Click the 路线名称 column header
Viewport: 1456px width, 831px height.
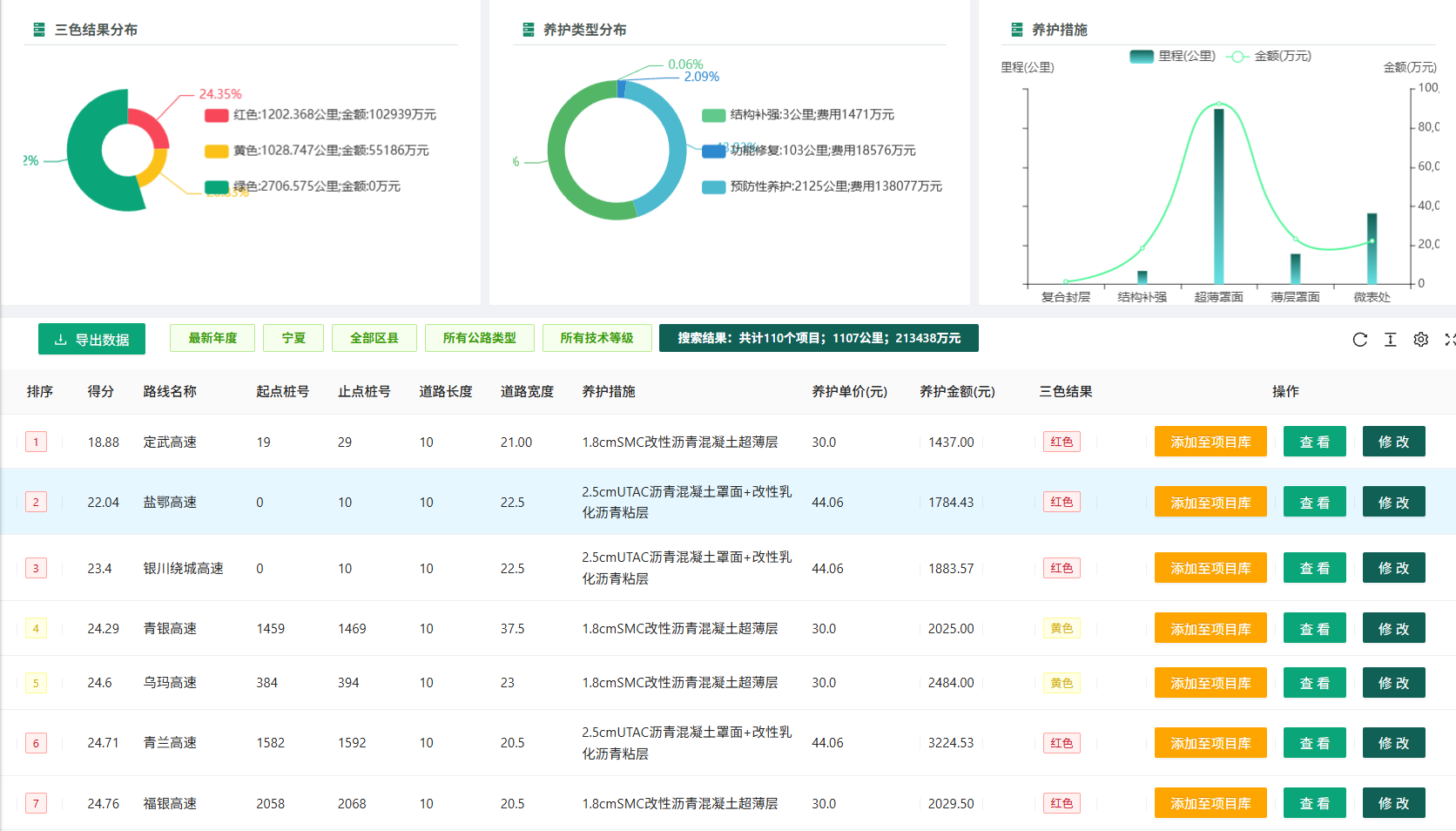(170, 392)
